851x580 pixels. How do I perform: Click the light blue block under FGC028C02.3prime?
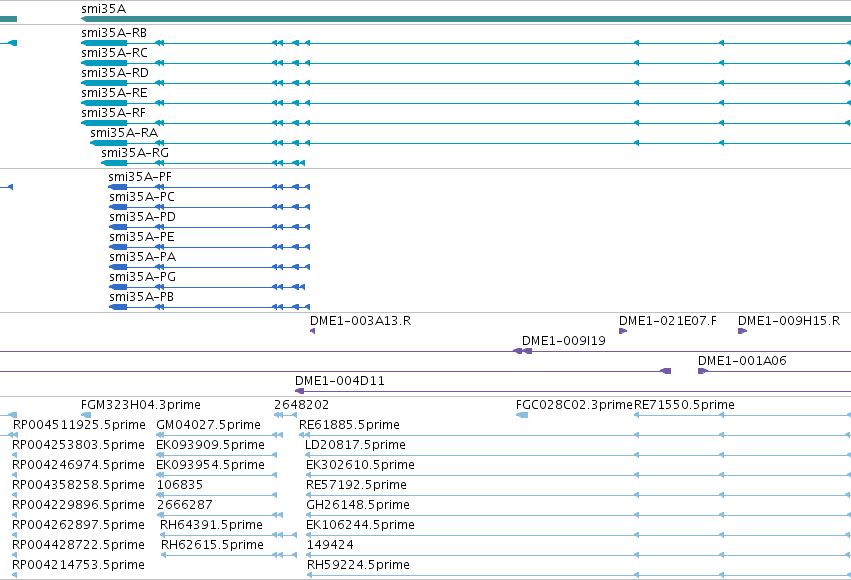tap(522, 415)
